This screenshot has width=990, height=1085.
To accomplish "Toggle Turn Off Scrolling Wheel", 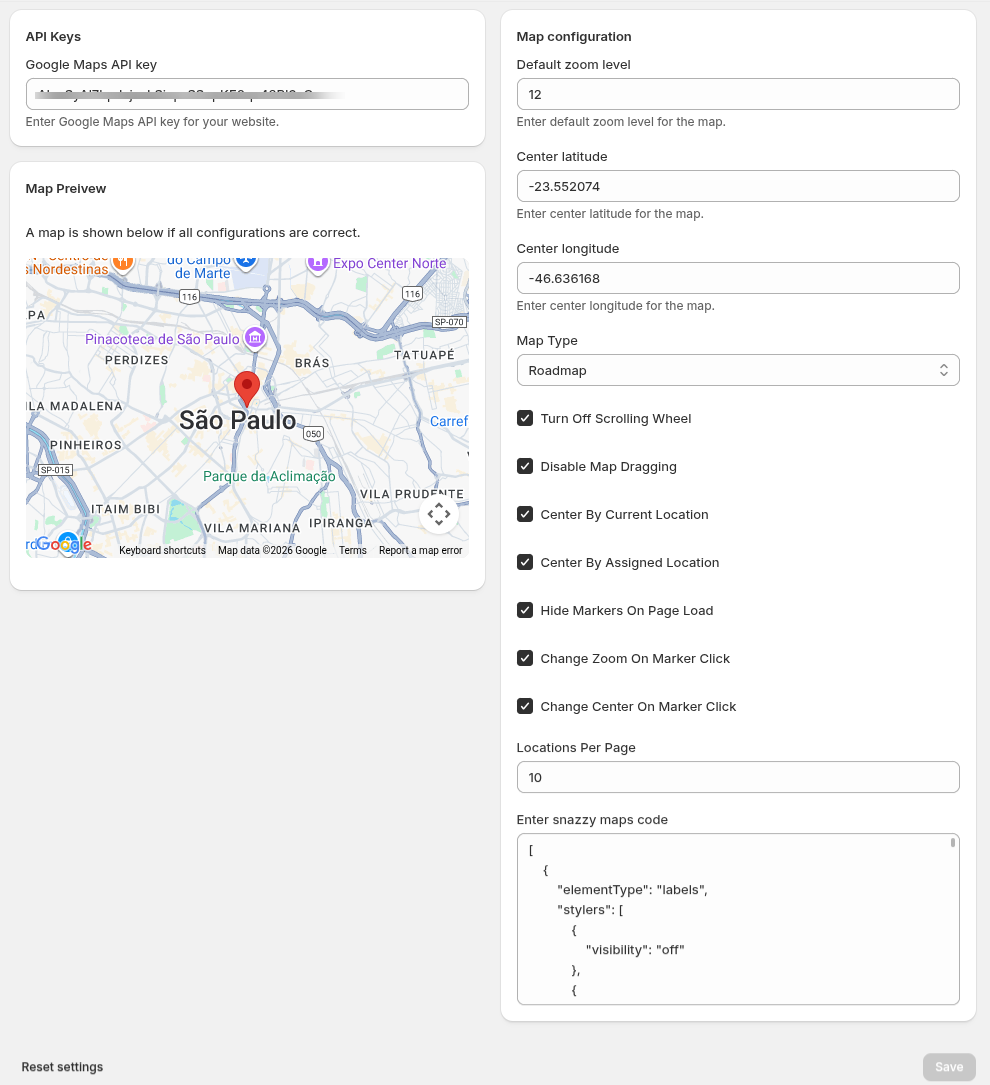I will click(x=525, y=418).
